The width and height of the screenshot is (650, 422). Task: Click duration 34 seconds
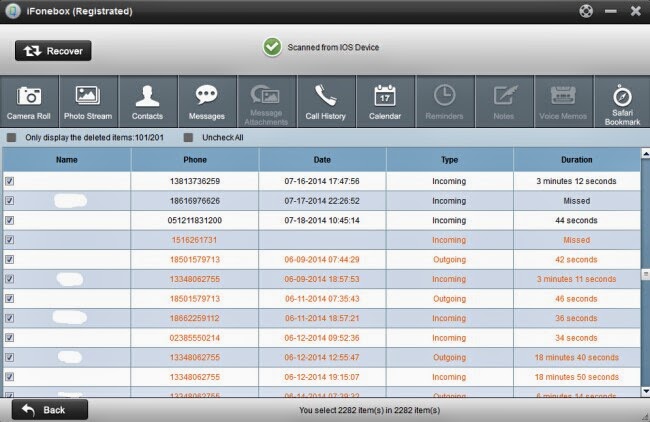coord(576,338)
